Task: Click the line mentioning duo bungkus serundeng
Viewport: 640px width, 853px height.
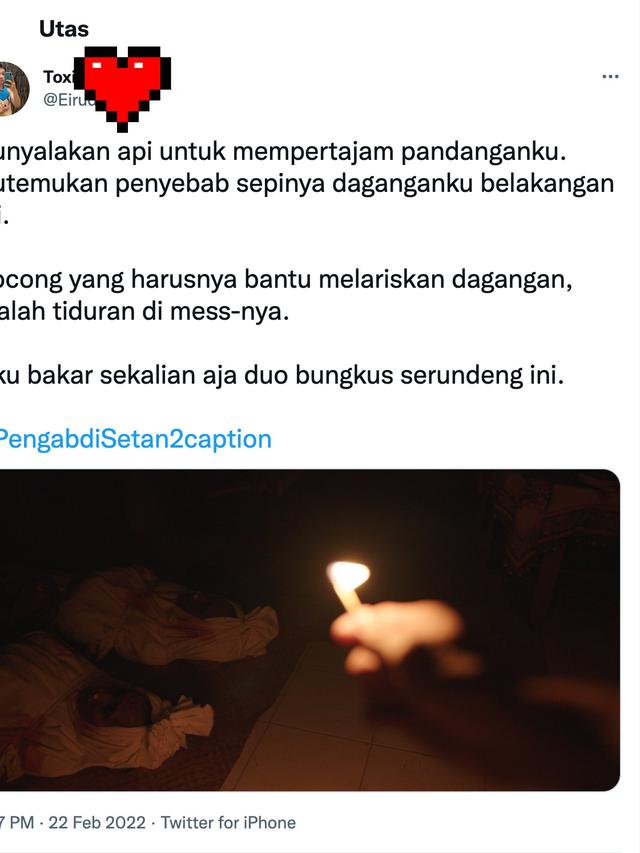Action: [x=282, y=375]
